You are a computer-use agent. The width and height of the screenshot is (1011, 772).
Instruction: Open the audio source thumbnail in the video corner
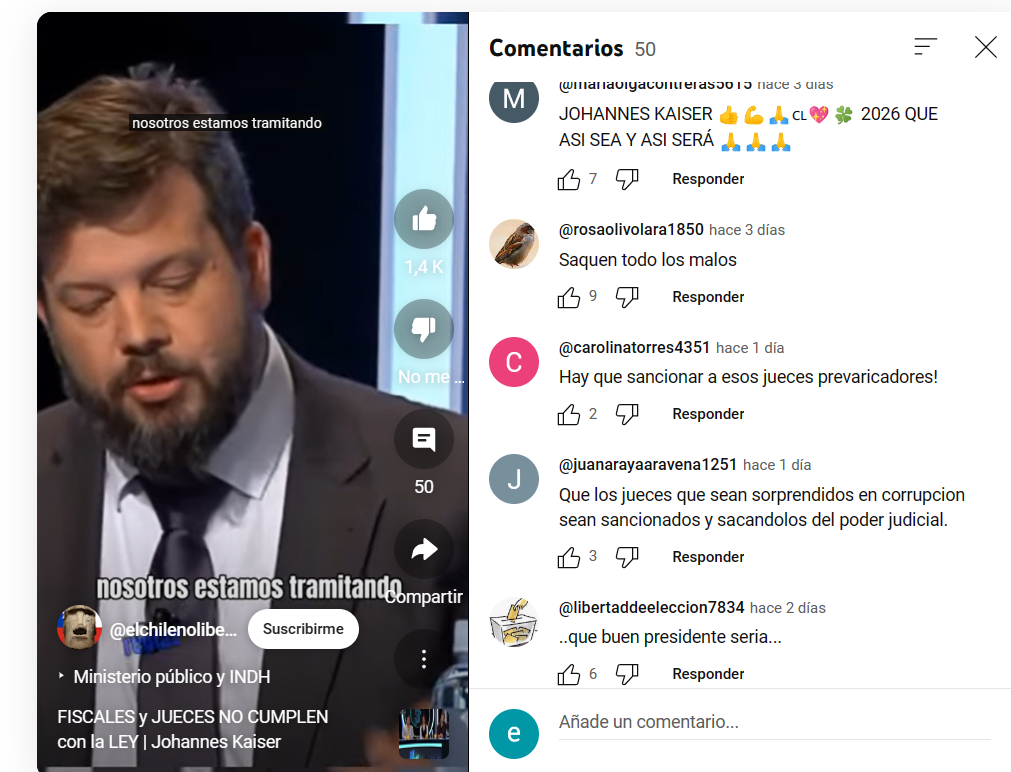click(x=424, y=733)
